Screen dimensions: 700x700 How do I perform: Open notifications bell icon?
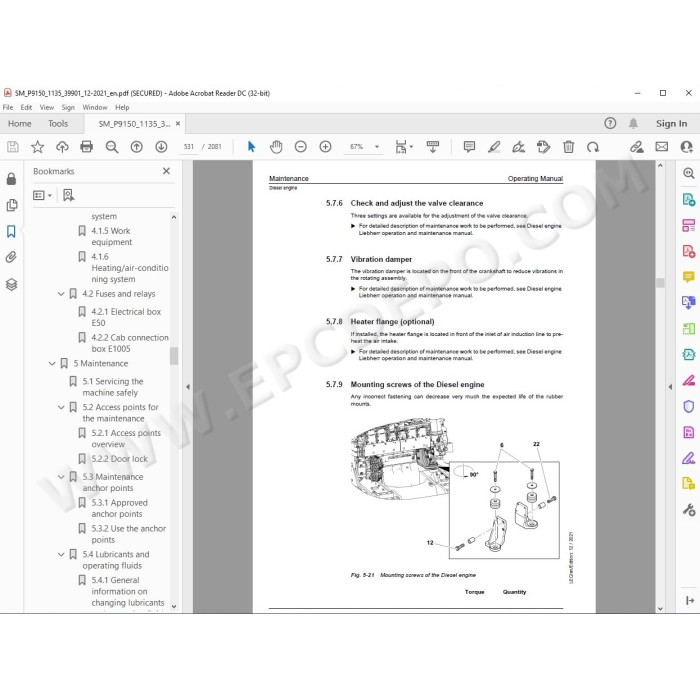click(x=633, y=123)
